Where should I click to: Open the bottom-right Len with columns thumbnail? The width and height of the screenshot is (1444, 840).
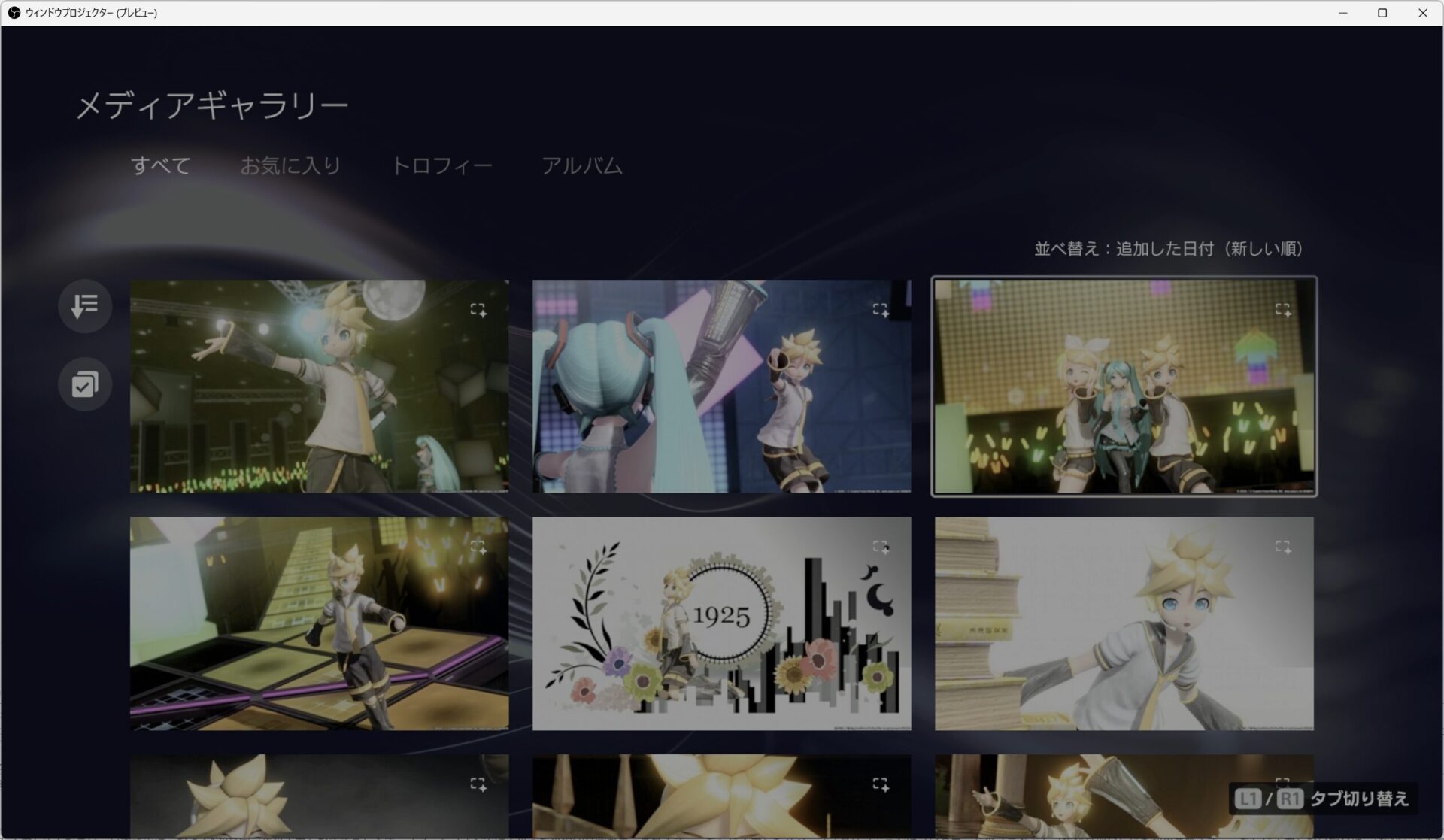(1124, 796)
